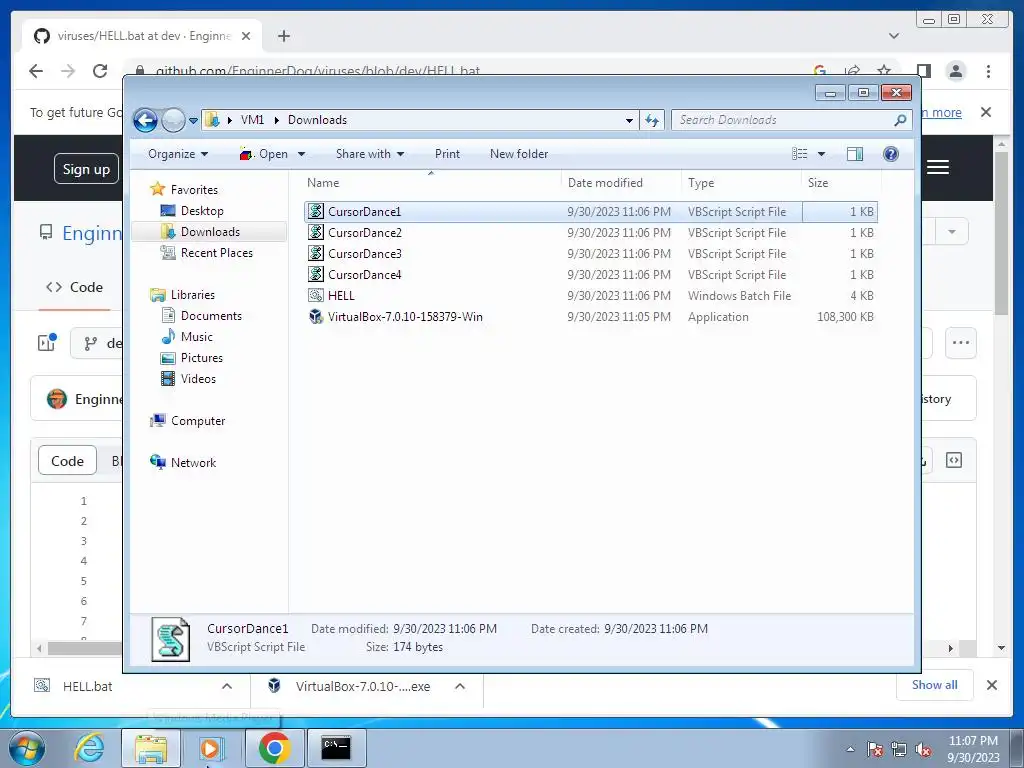Click the Explorer Forward navigation arrow

tap(173, 120)
